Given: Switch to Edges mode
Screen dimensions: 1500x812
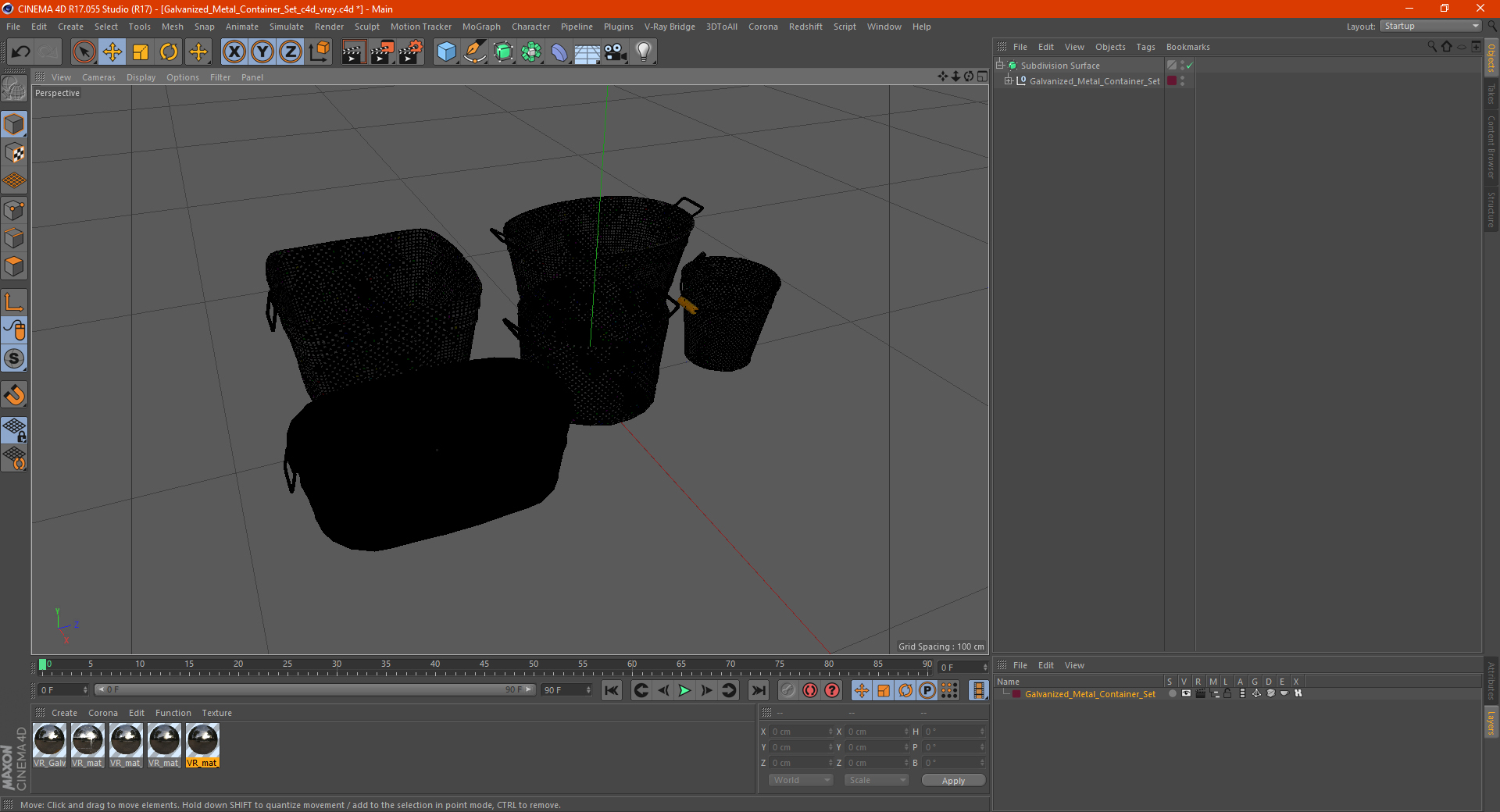Looking at the screenshot, I should point(15,238).
